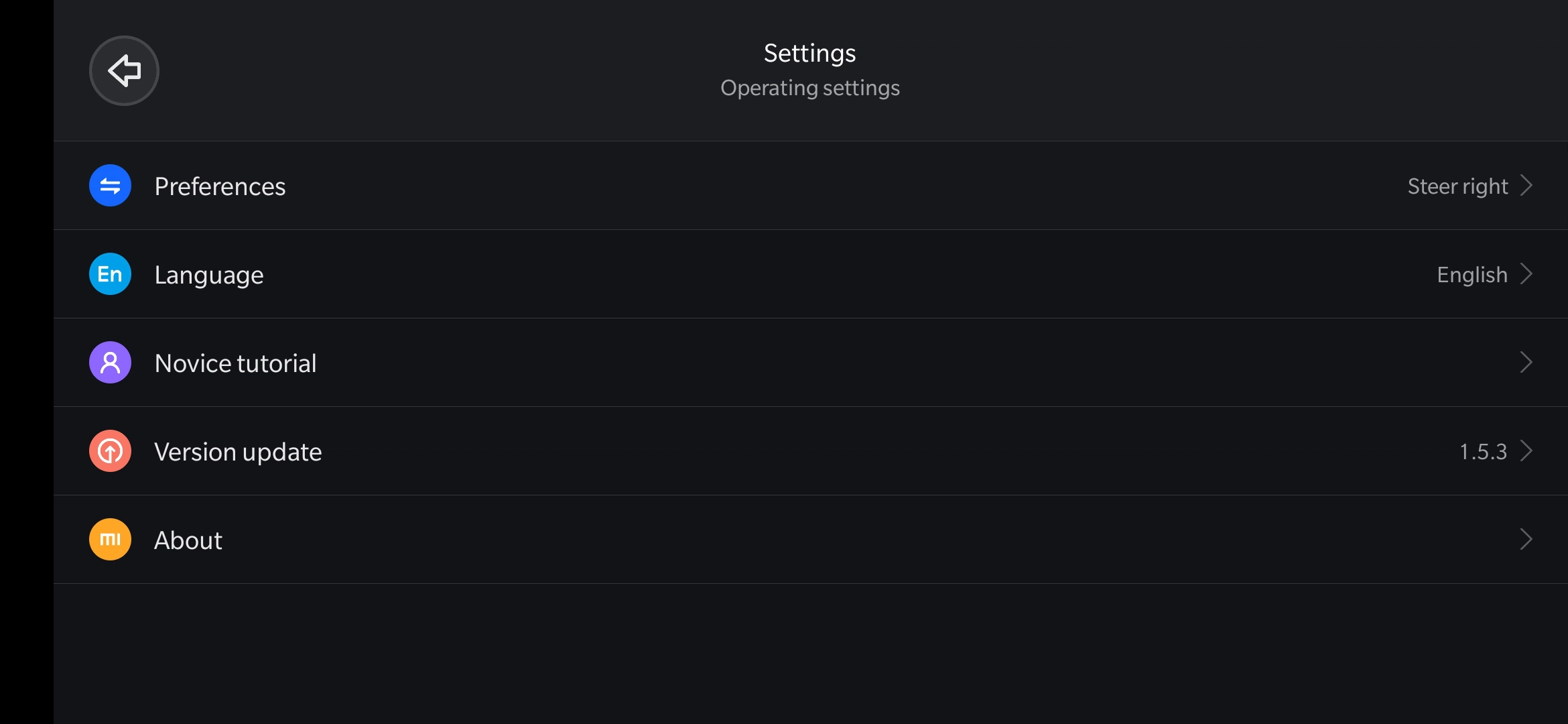Go back using the arrow button

pyautogui.click(x=124, y=70)
